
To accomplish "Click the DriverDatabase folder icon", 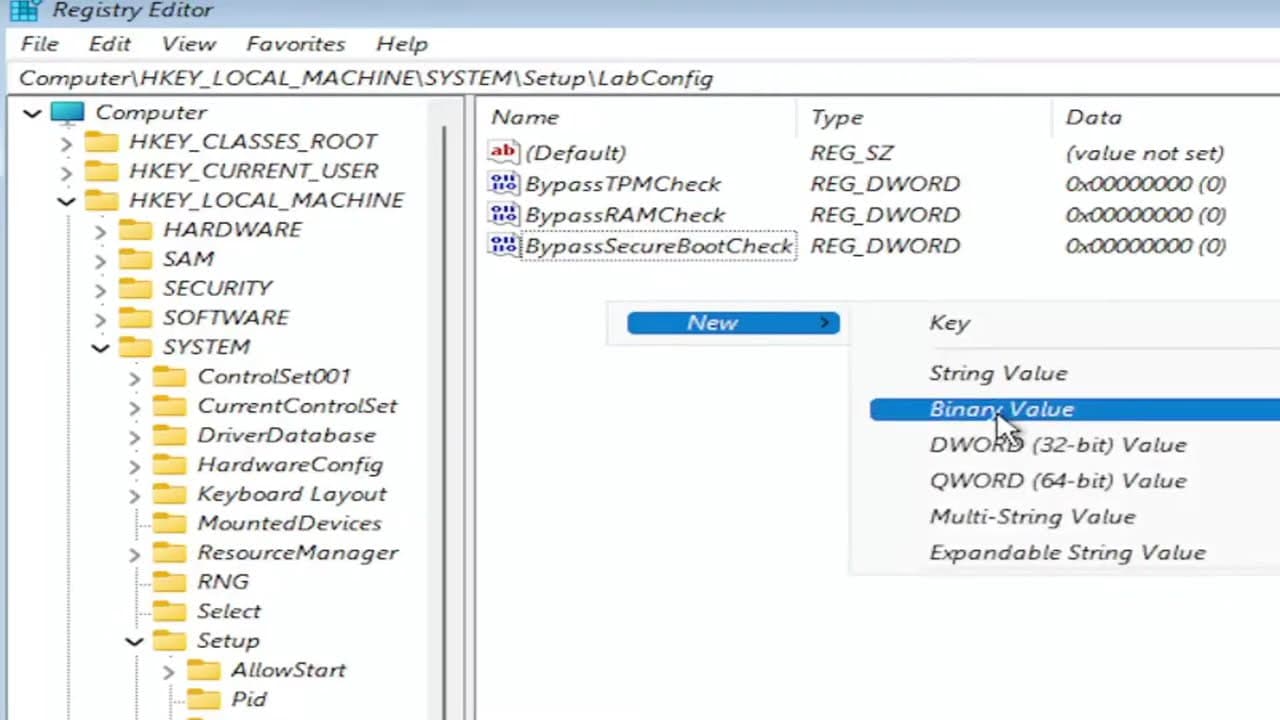I will [x=170, y=436].
